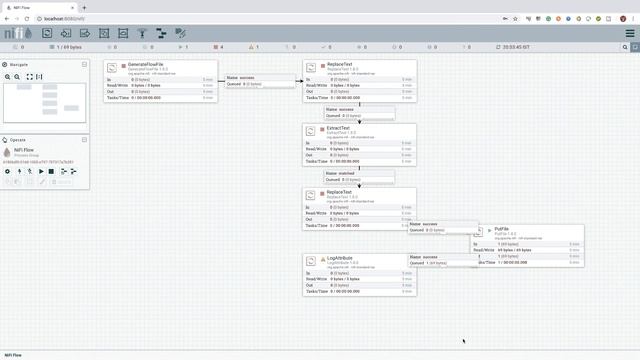Image resolution: width=640 pixels, height=360 pixels.
Task: Reload the browser page
Action: 27,19
